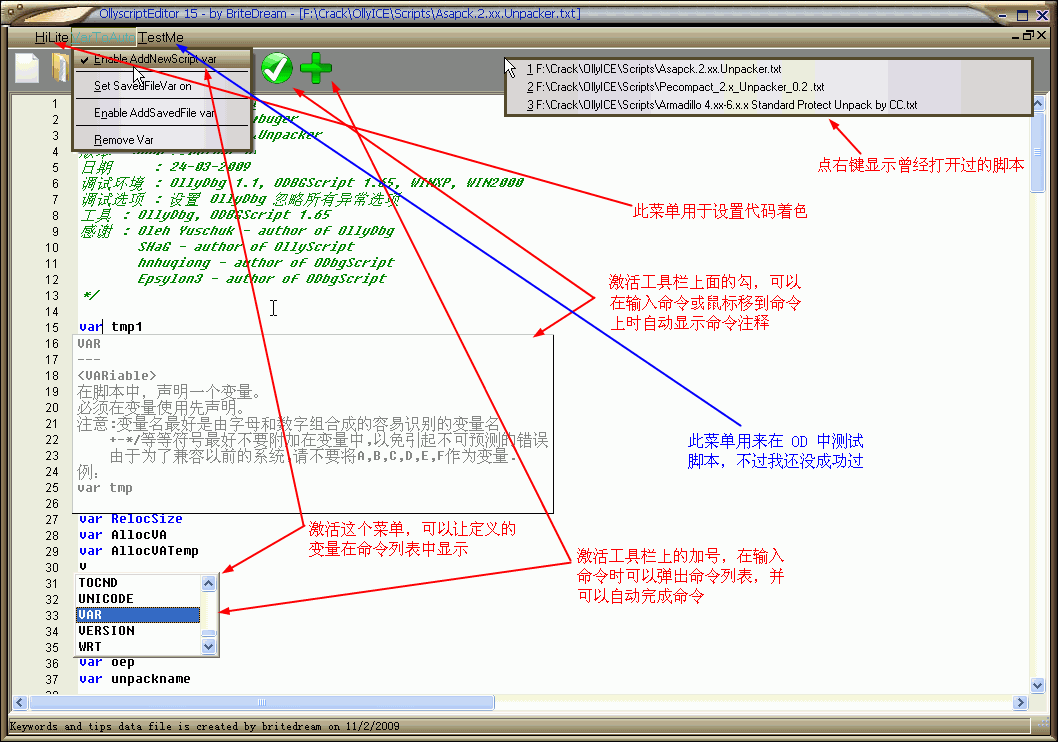
Task: Open the VarToAuto menu
Action: (x=103, y=37)
